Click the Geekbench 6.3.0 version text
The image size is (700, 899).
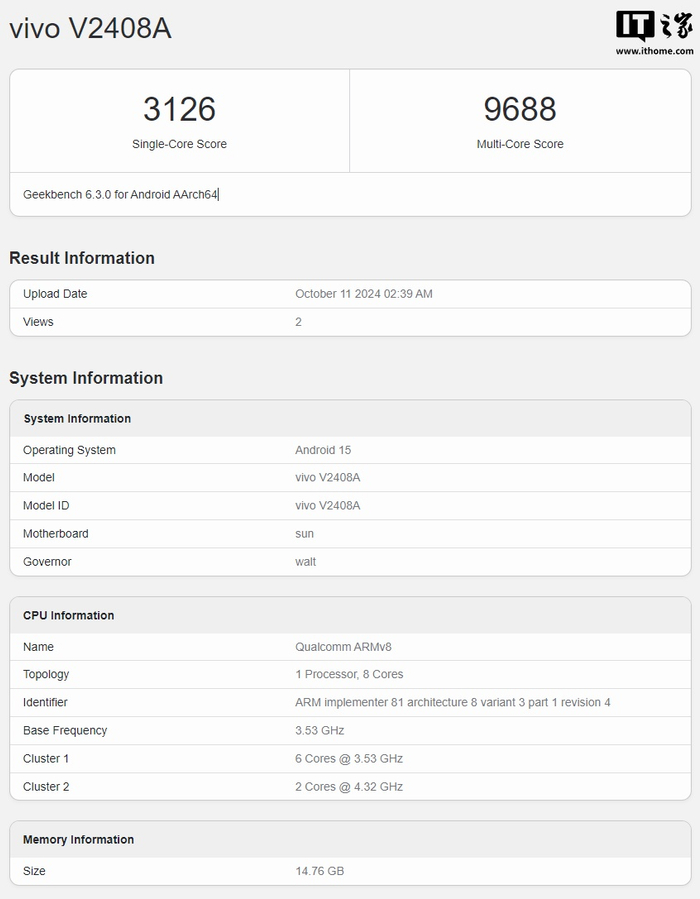tap(120, 195)
